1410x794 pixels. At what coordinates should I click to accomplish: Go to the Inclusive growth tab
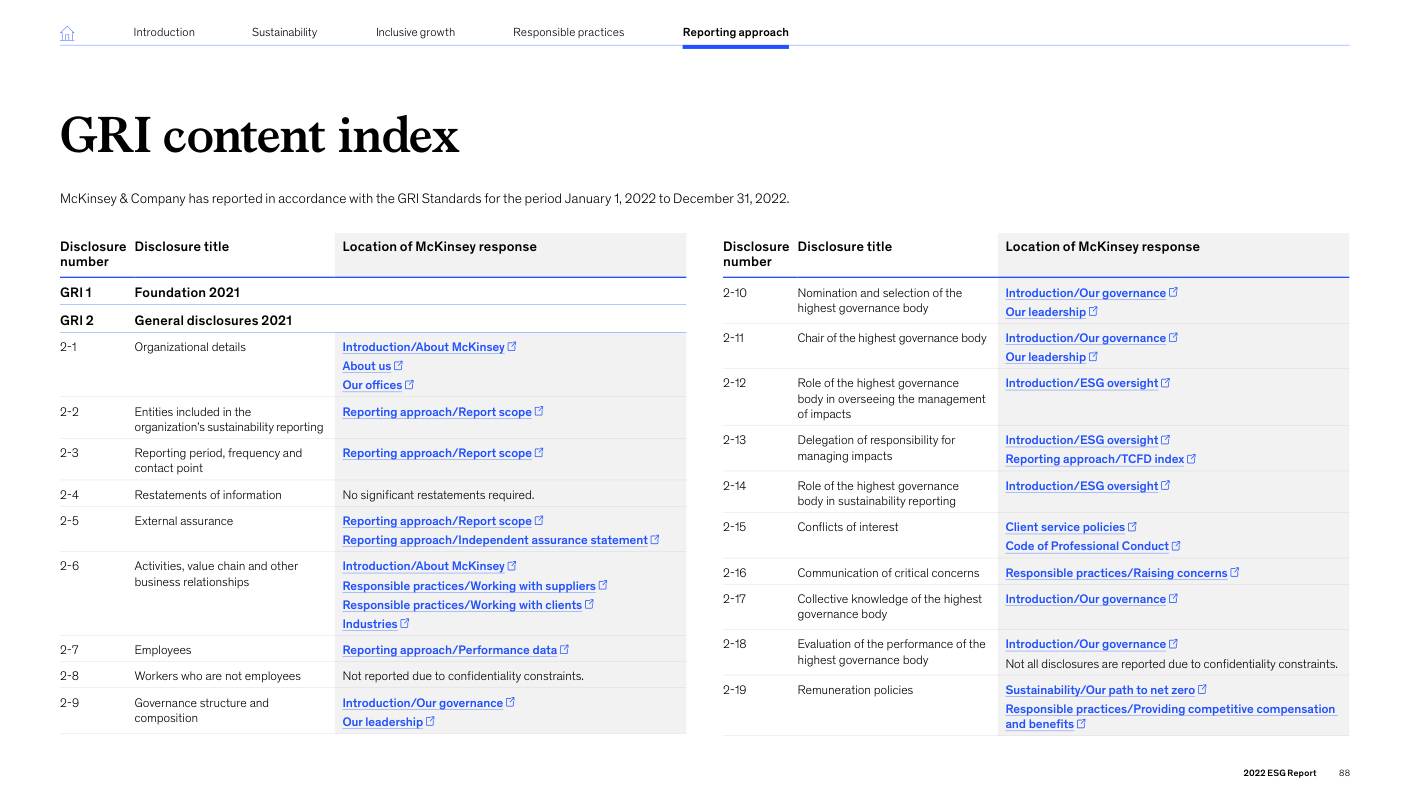[415, 32]
